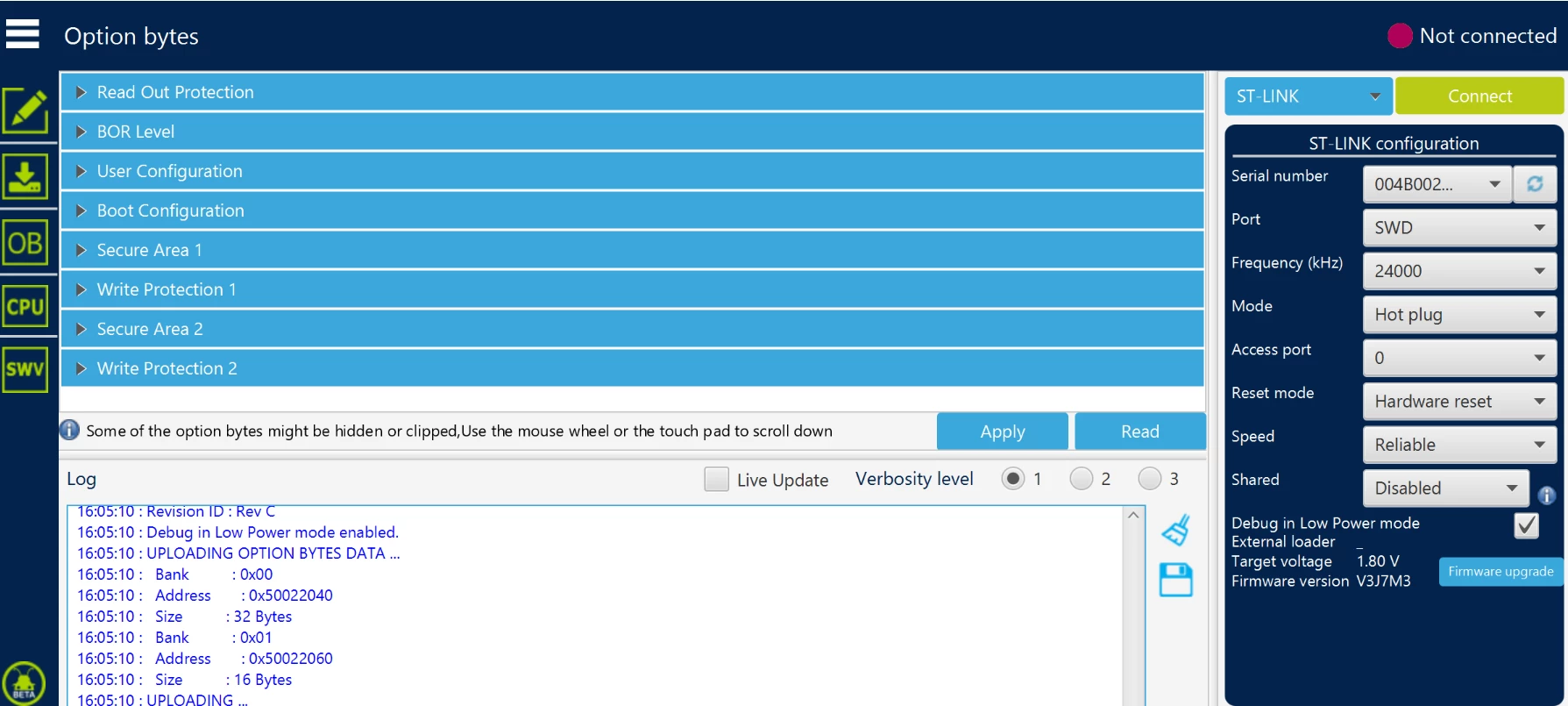Click the green Connect button
Viewport: 1568px width, 706px height.
pyautogui.click(x=1479, y=96)
